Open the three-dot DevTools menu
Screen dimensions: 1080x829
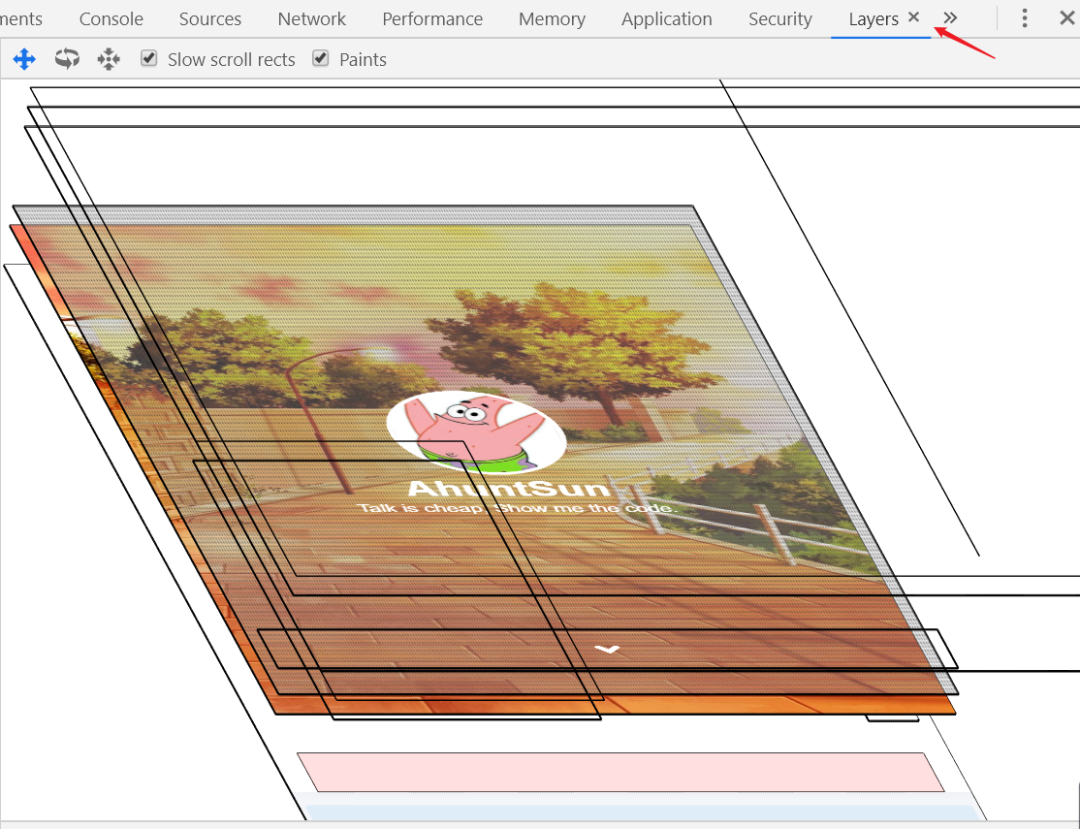[1024, 18]
